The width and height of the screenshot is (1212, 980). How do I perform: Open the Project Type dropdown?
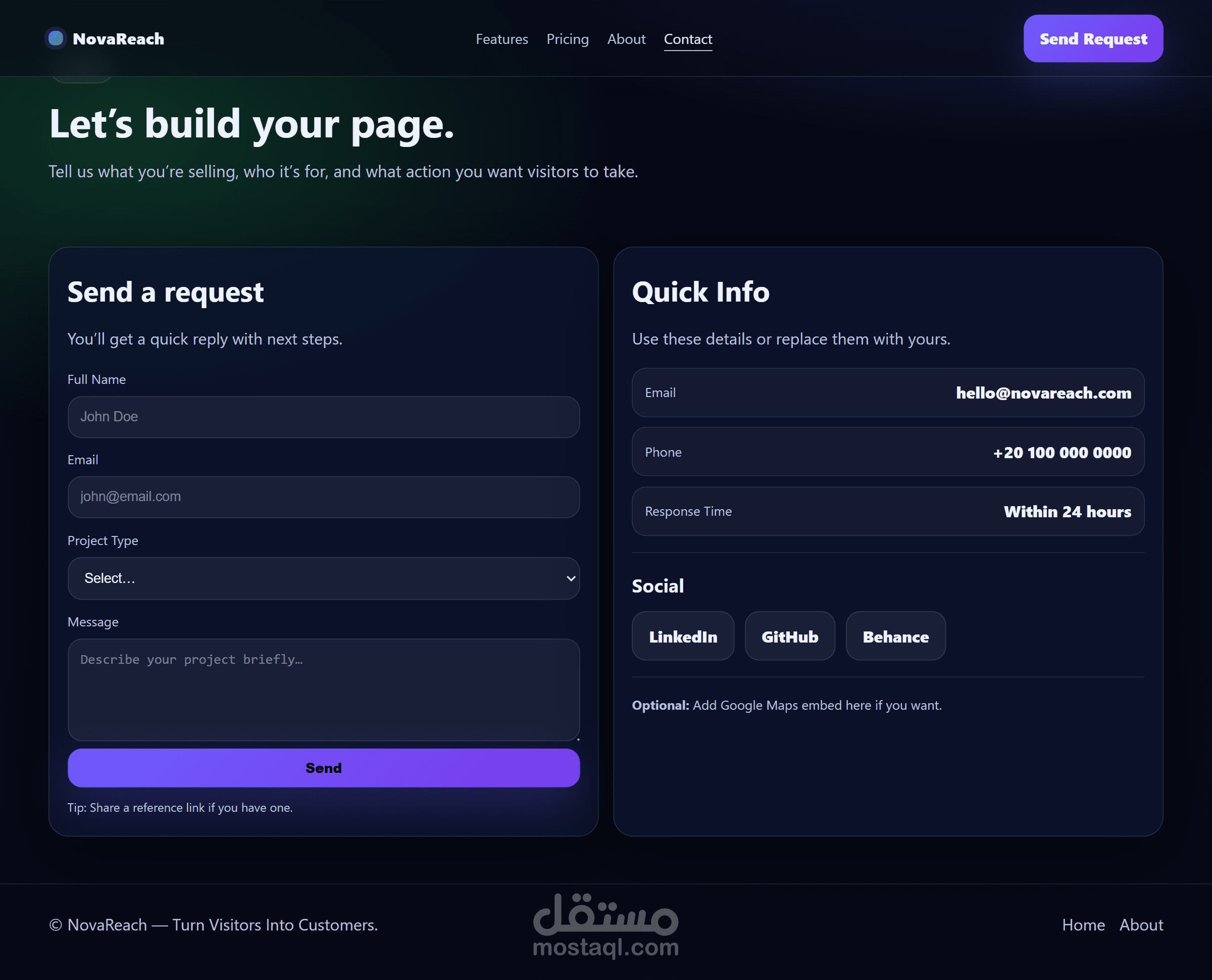coord(323,578)
